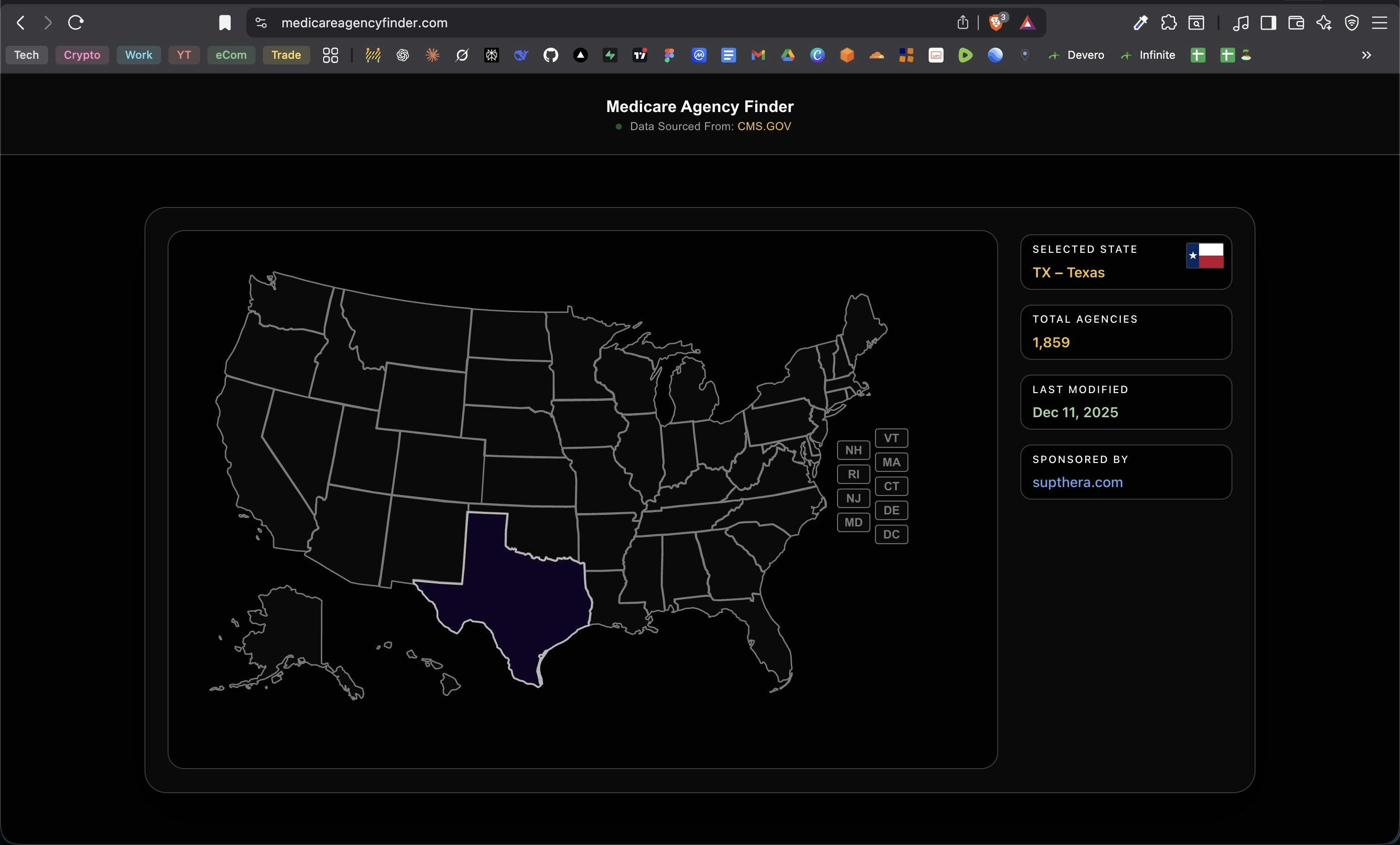
Task: Select the Work bookmarks folder
Action: tap(138, 55)
